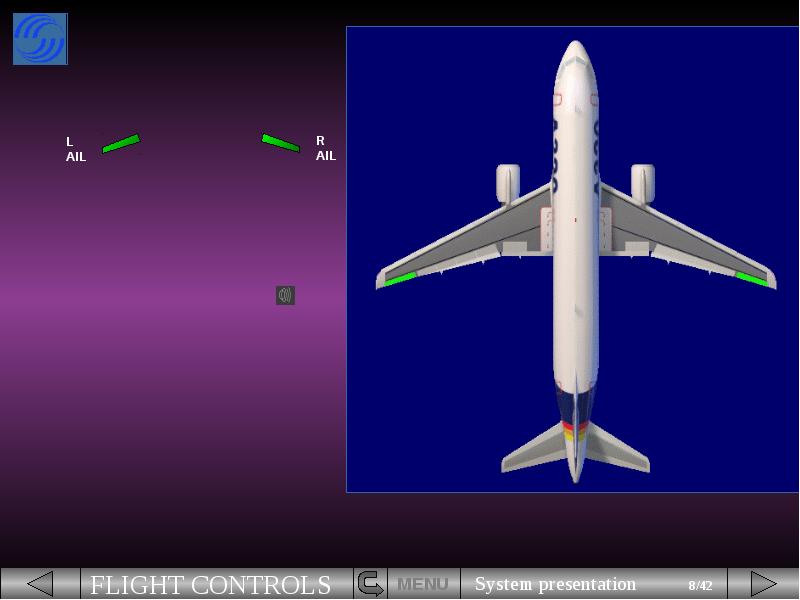Open the MENU button

point(423,584)
